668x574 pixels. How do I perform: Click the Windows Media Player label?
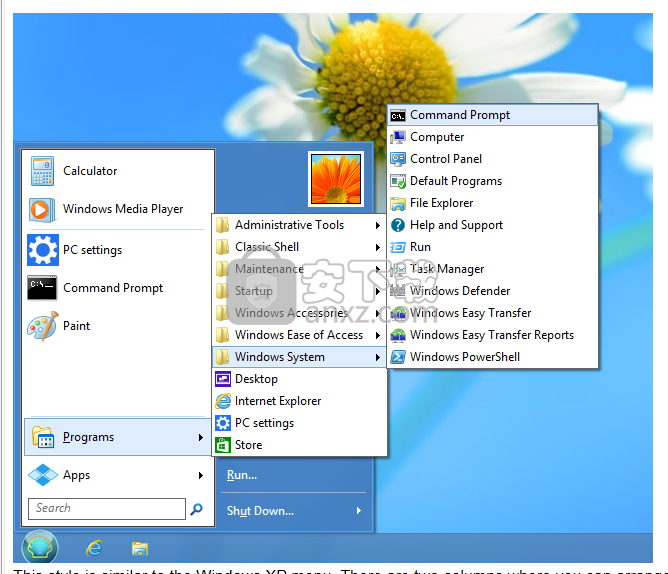tap(123, 209)
